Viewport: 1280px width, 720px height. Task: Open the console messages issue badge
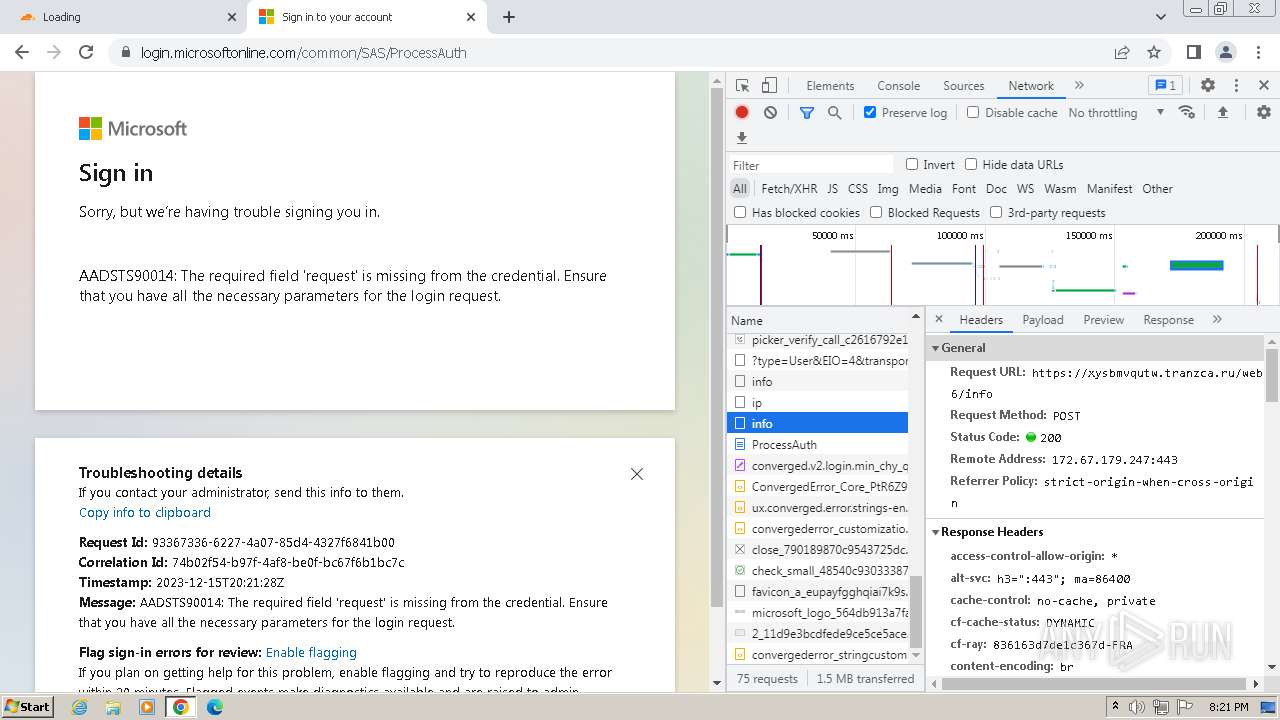1164,86
